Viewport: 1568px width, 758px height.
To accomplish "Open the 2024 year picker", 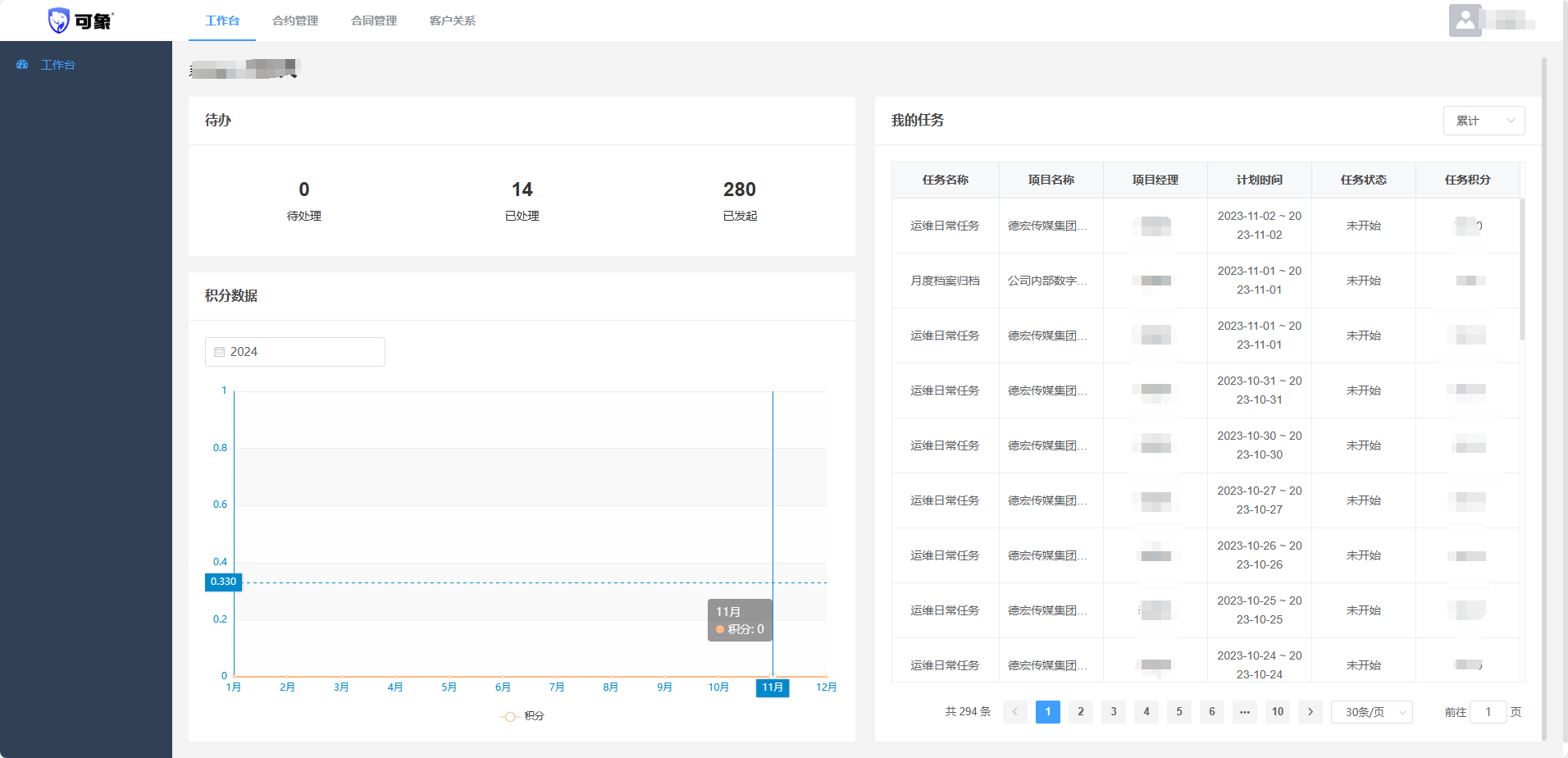I will point(295,352).
